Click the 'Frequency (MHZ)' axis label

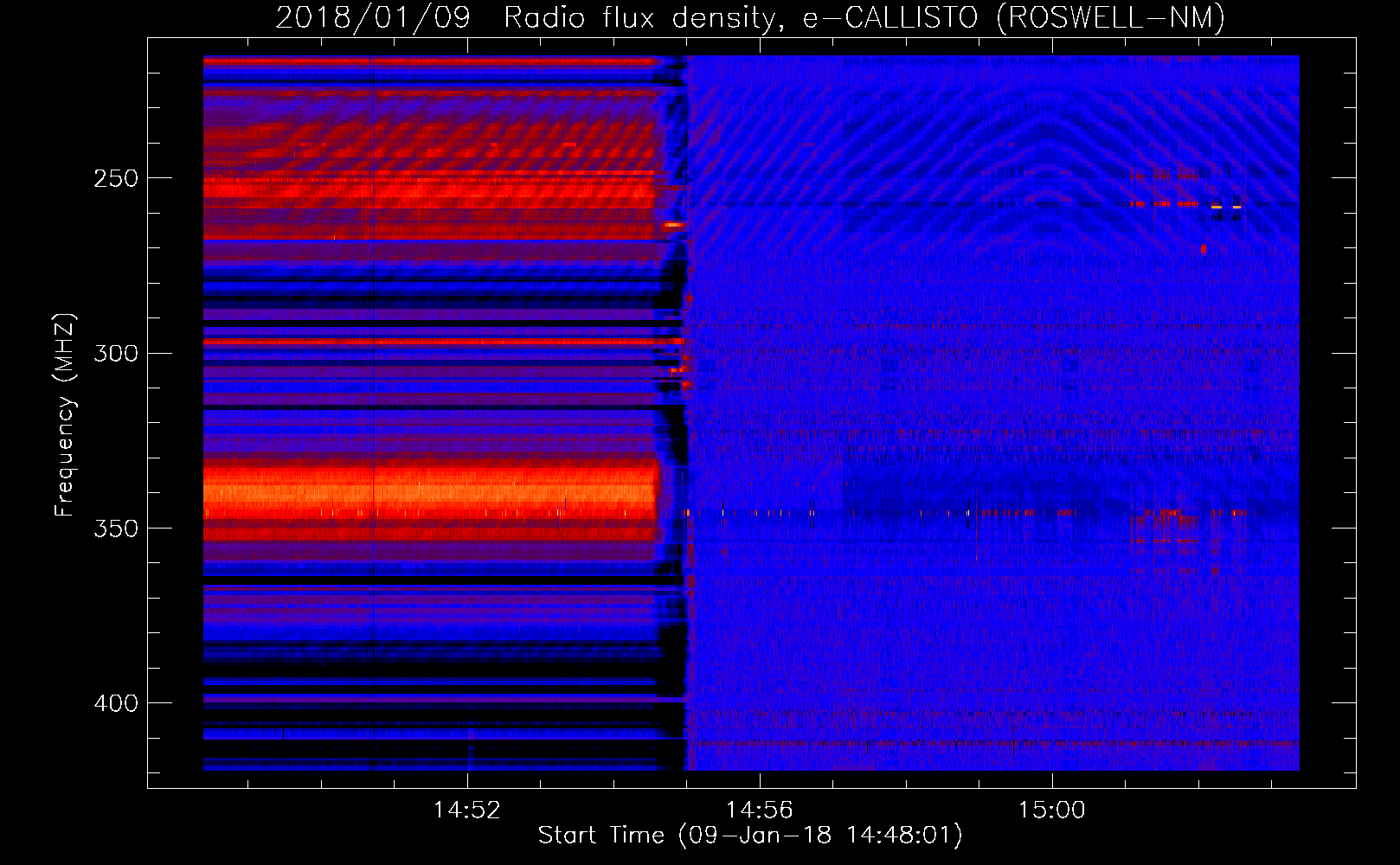[65, 415]
